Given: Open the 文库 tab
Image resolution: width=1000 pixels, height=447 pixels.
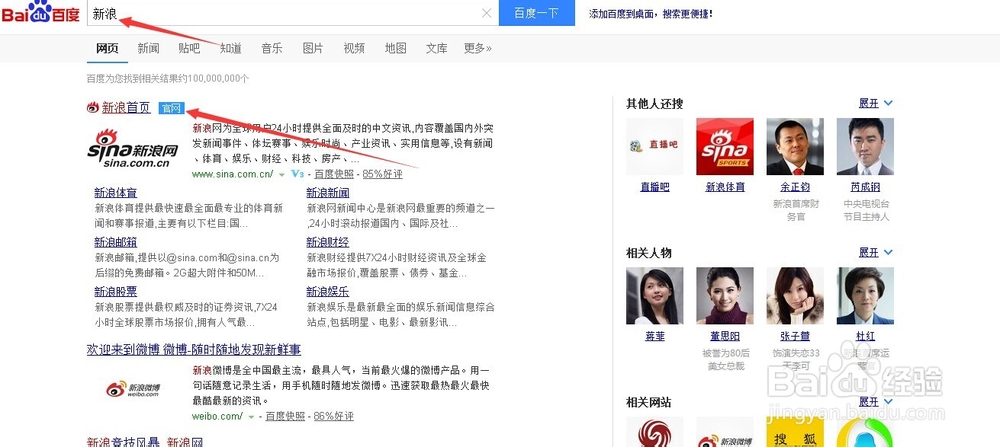Looking at the screenshot, I should pos(437,48).
